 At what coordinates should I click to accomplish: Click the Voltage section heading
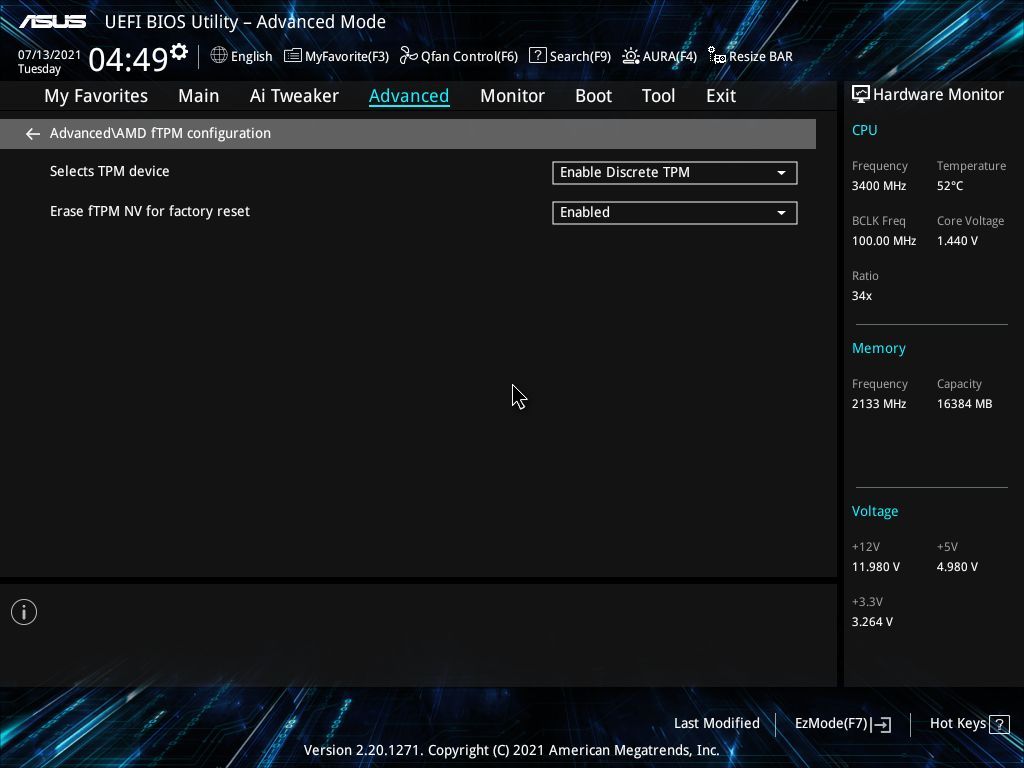coord(874,511)
